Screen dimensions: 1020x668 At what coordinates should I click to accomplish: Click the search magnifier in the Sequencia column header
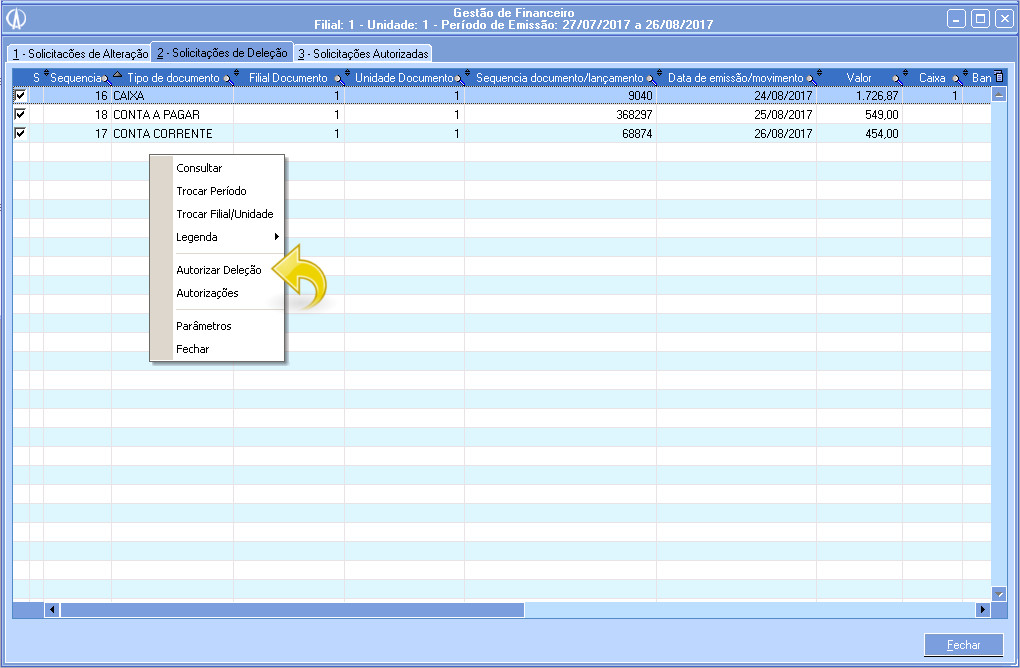click(x=107, y=79)
